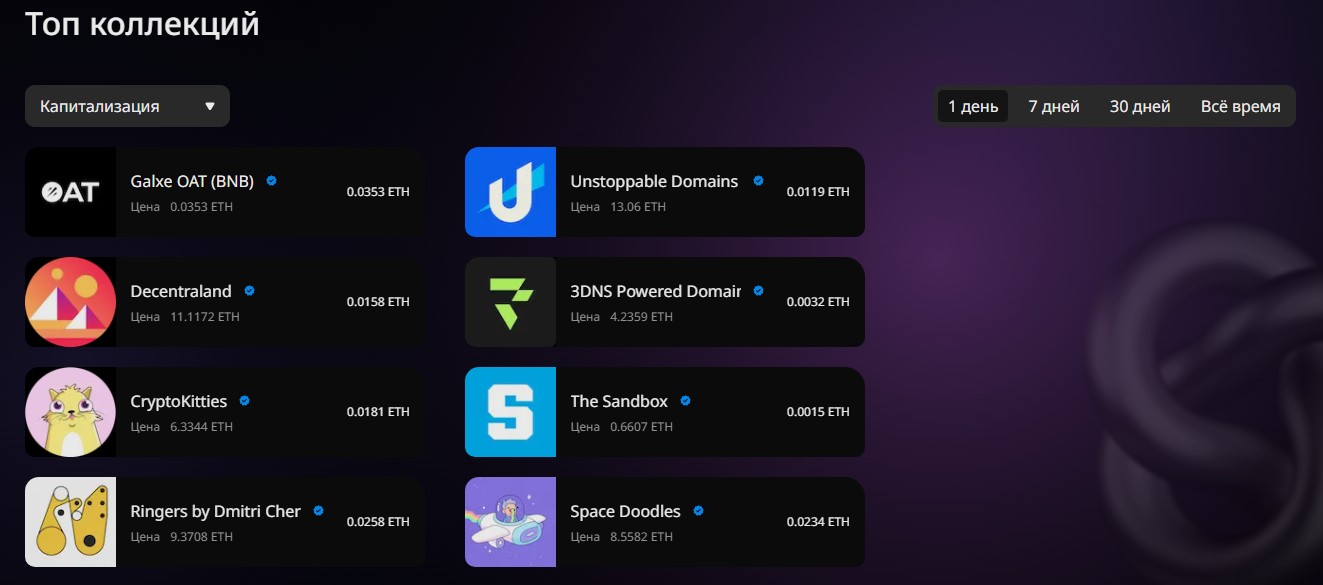The height and width of the screenshot is (585, 1323).
Task: Show the Всё время period tab
Action: [1240, 106]
